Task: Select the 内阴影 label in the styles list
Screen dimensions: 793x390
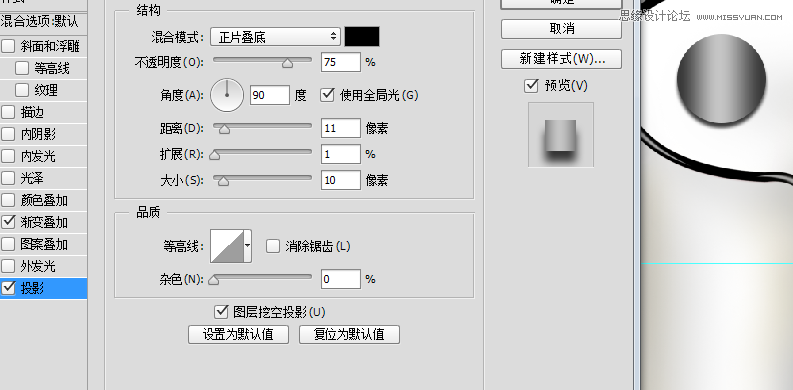Action: click(38, 134)
